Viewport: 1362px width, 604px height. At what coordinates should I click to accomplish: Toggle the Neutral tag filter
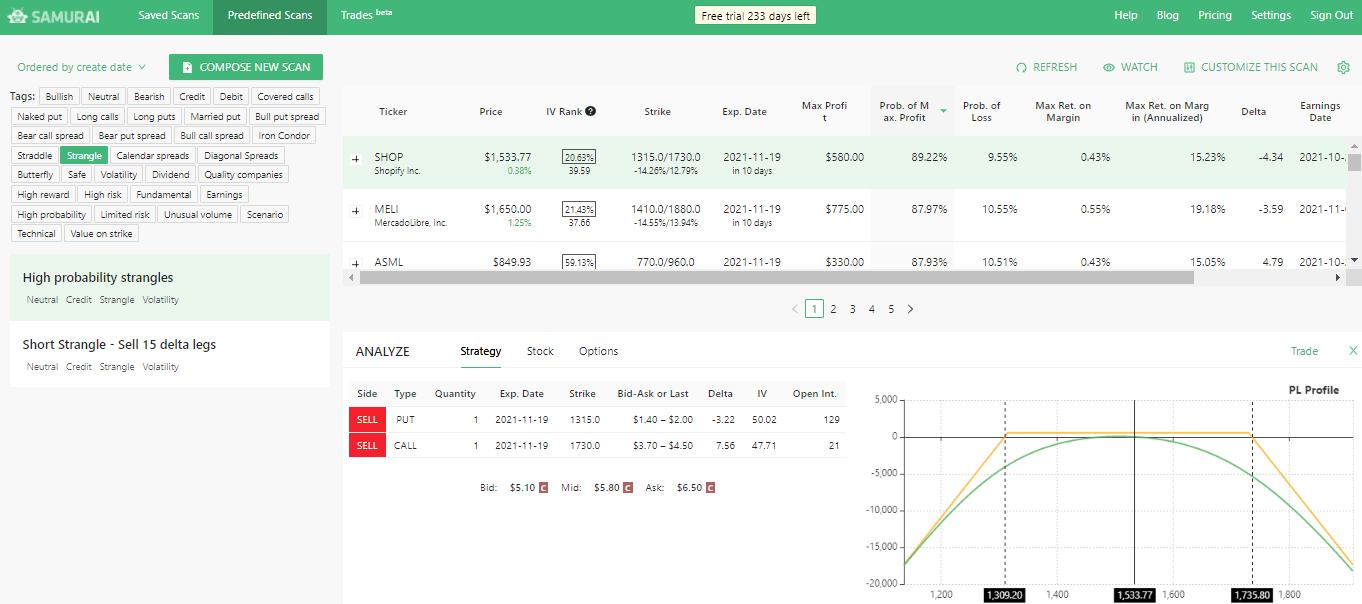(104, 97)
